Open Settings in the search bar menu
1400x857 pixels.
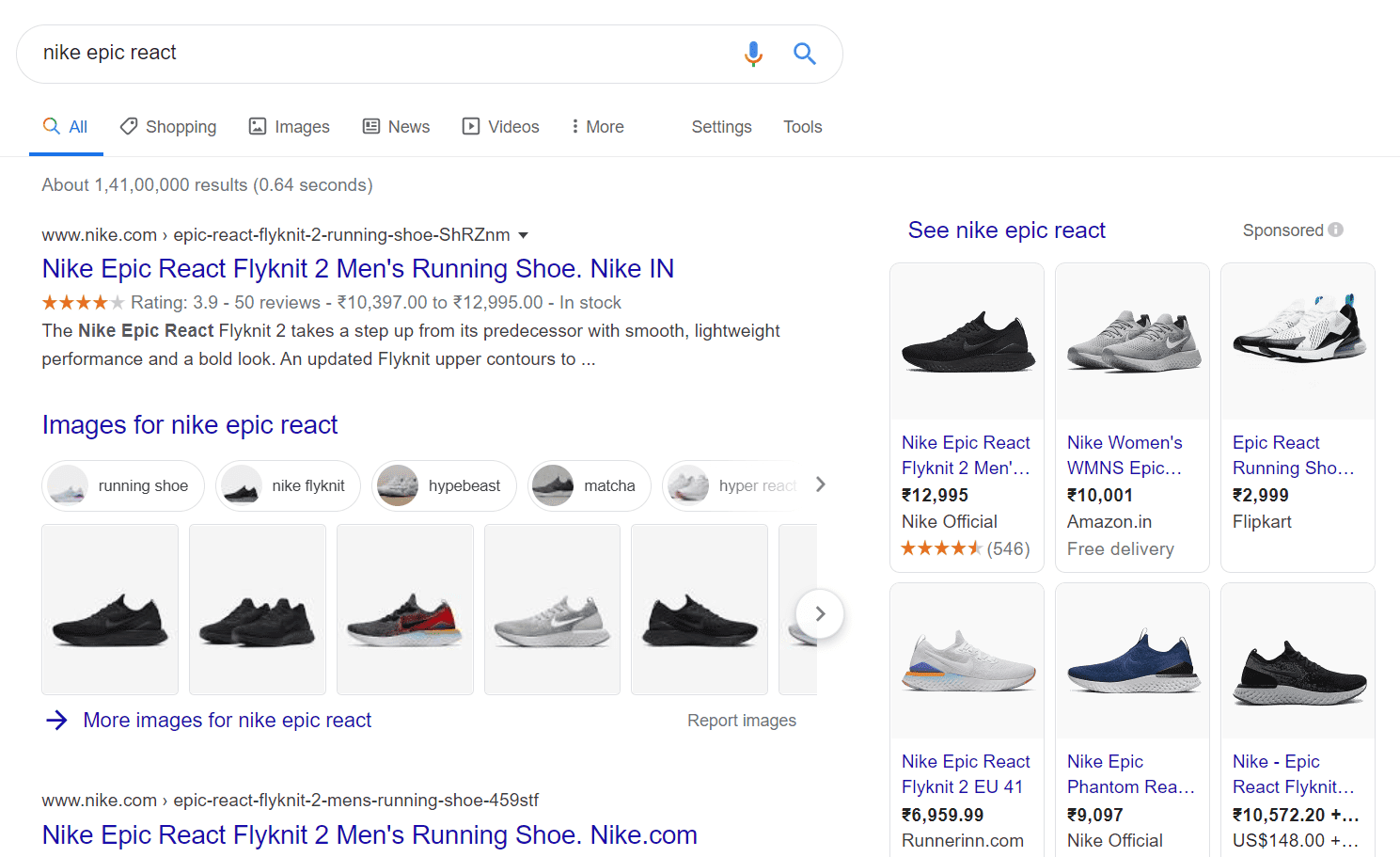[x=721, y=127]
